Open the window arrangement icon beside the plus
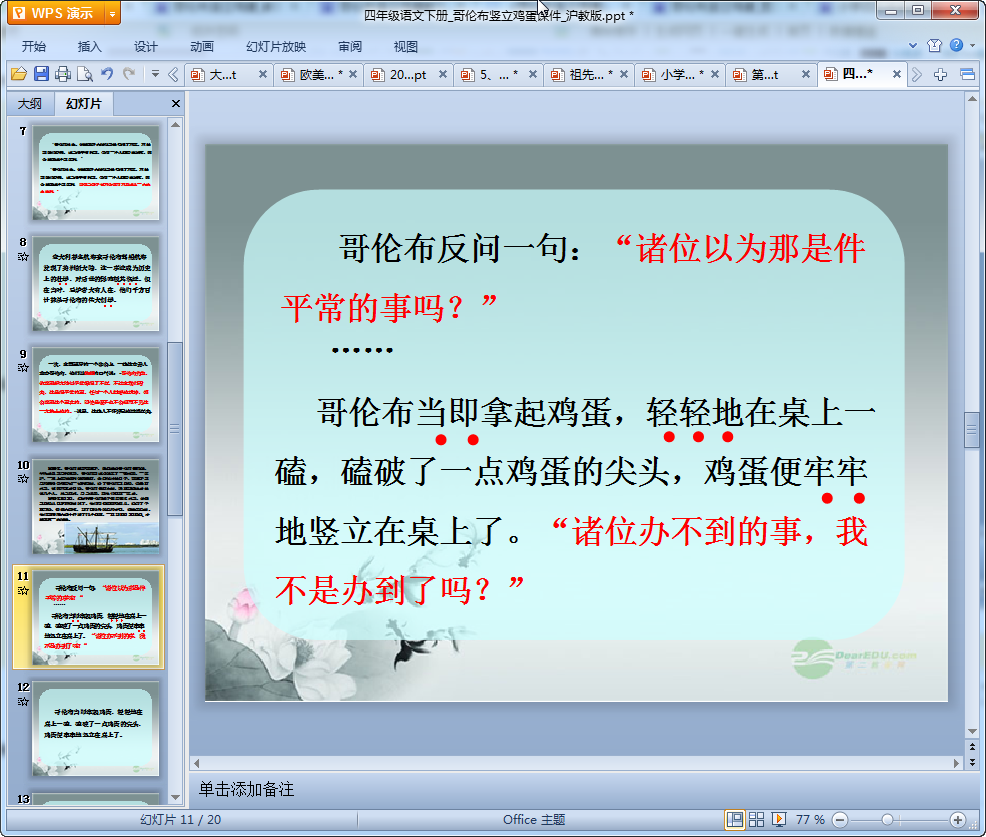Screen dimensions: 986x837 pyautogui.click(x=968, y=75)
